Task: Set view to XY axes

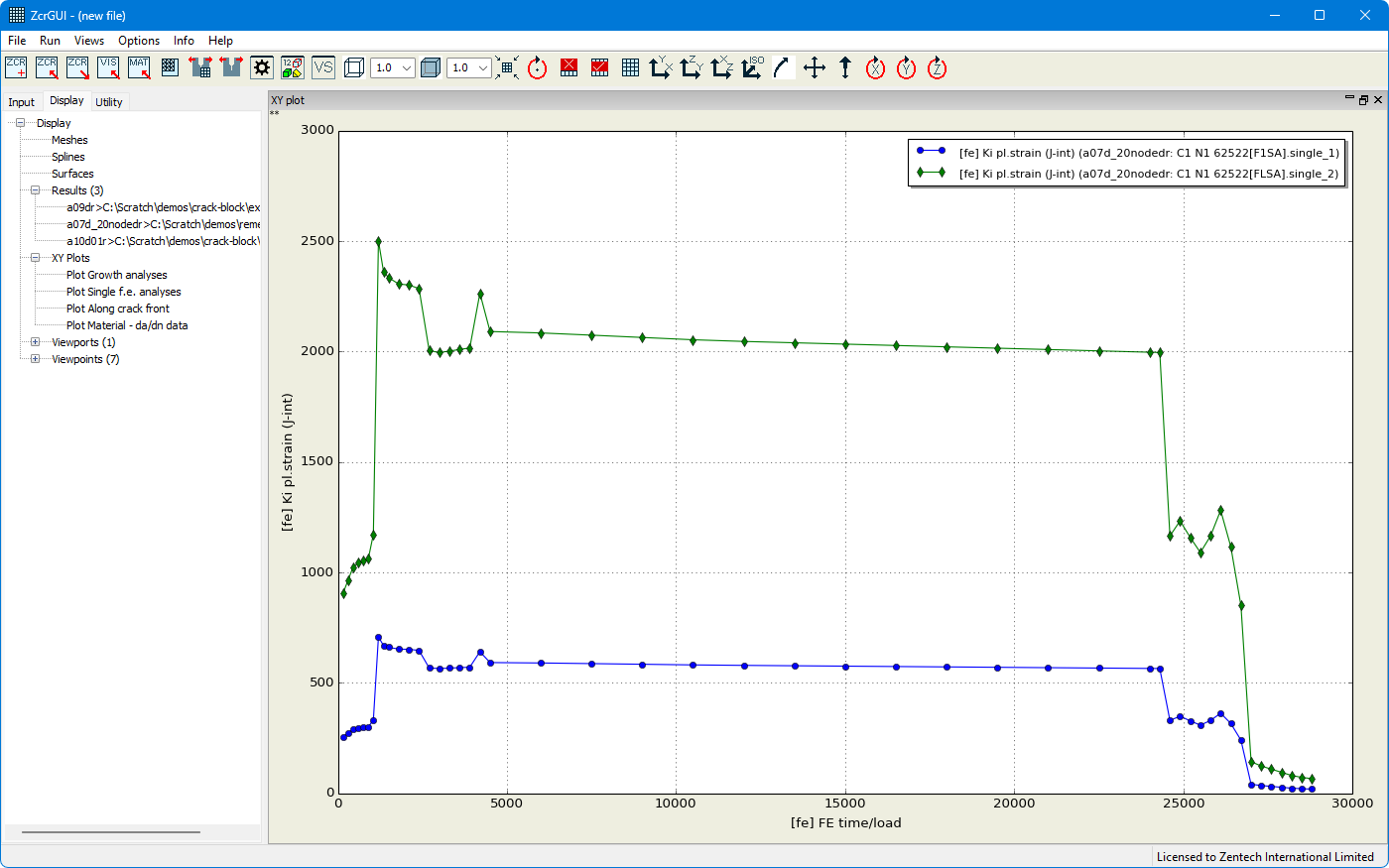Action: (x=661, y=67)
